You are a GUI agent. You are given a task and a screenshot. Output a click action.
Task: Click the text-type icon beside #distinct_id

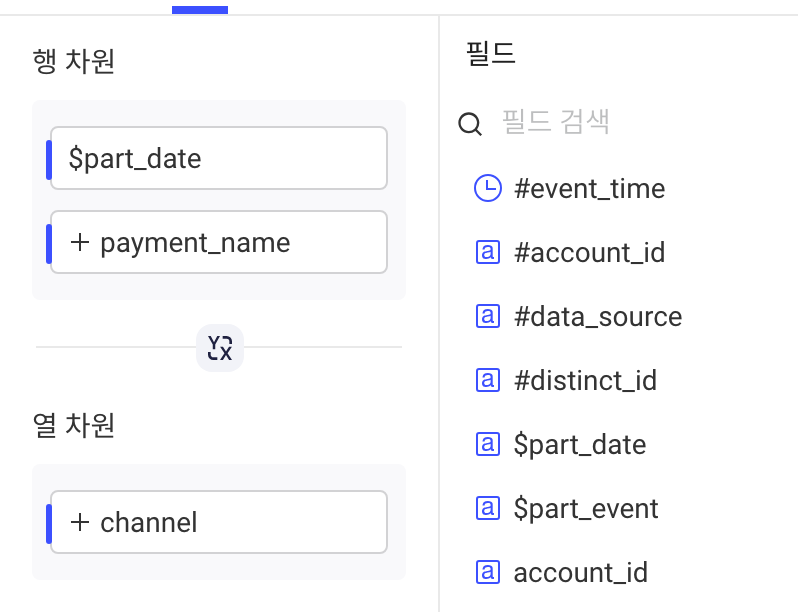(x=488, y=381)
